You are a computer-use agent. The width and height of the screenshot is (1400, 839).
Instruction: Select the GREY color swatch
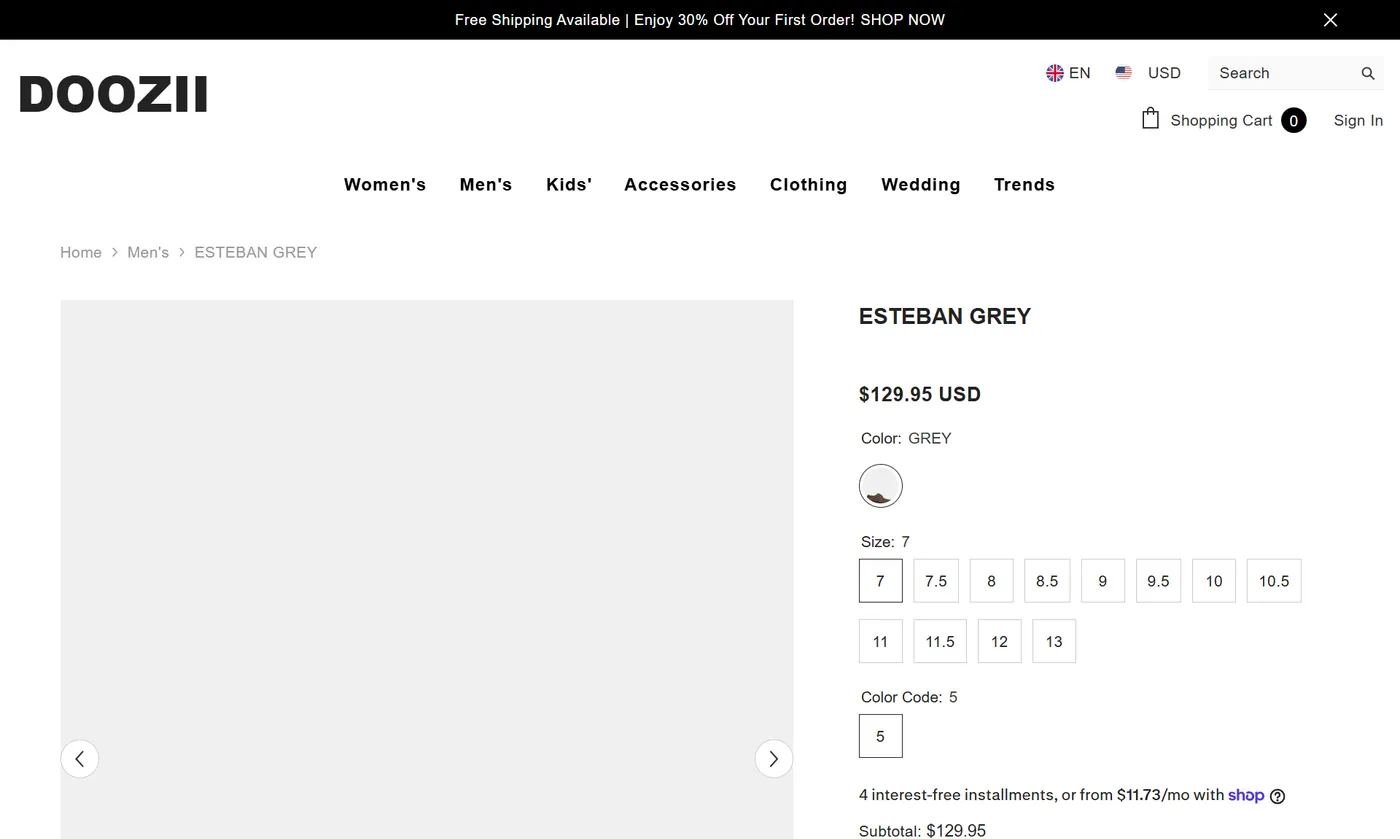[881, 486]
